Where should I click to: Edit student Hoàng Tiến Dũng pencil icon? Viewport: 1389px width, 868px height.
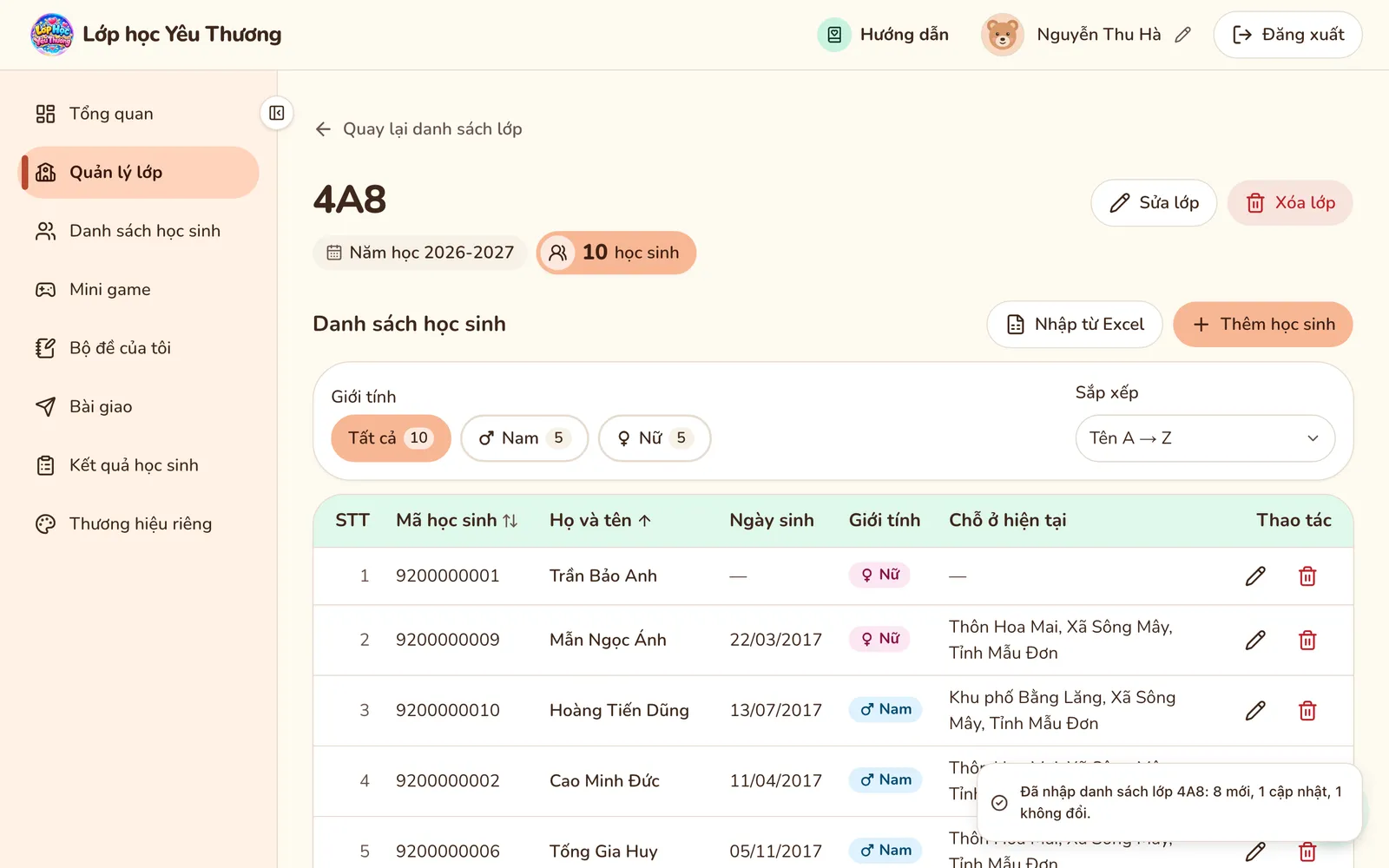(x=1255, y=711)
